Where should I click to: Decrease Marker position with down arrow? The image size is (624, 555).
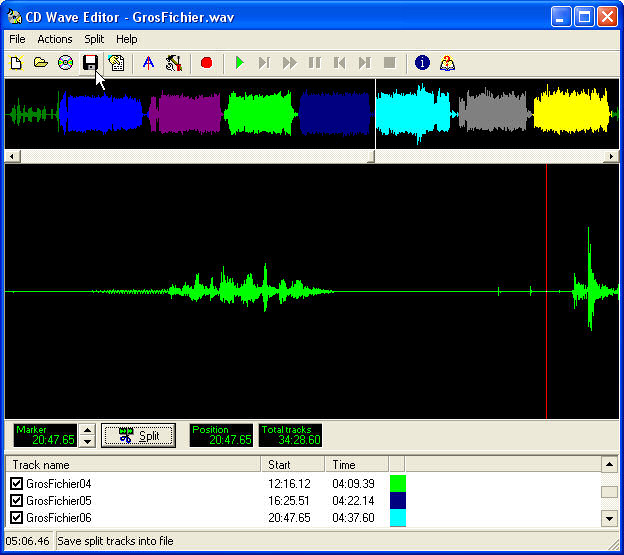(87, 441)
